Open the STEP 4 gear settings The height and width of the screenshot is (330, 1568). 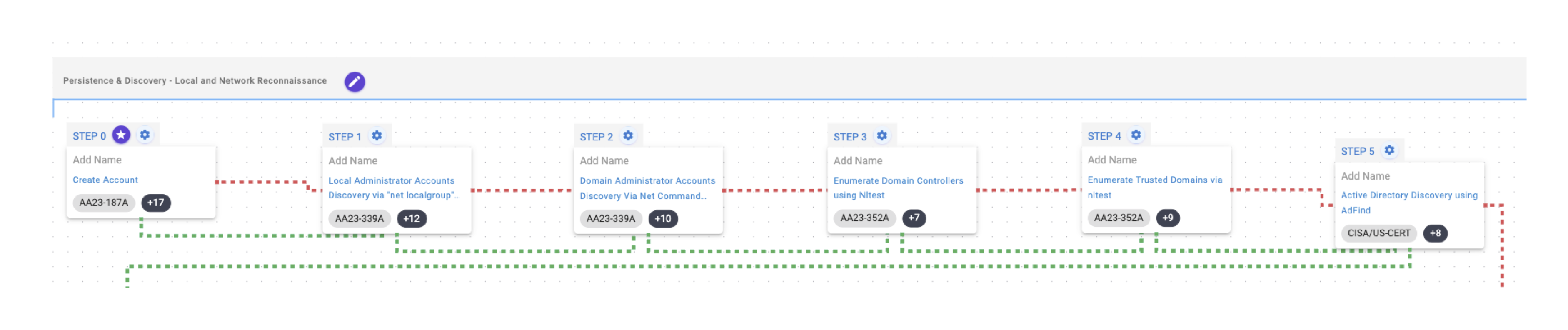point(1136,135)
